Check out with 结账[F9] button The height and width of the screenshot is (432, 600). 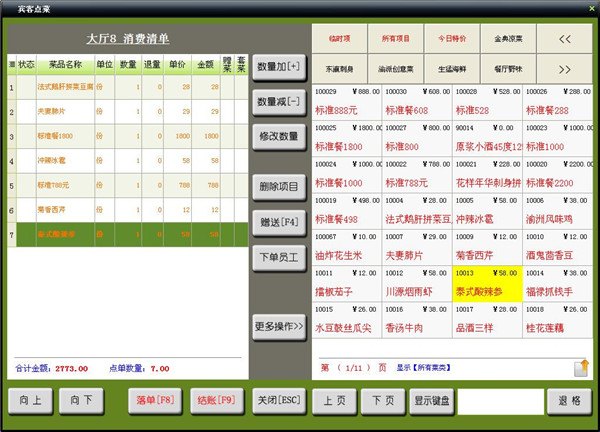[217, 401]
